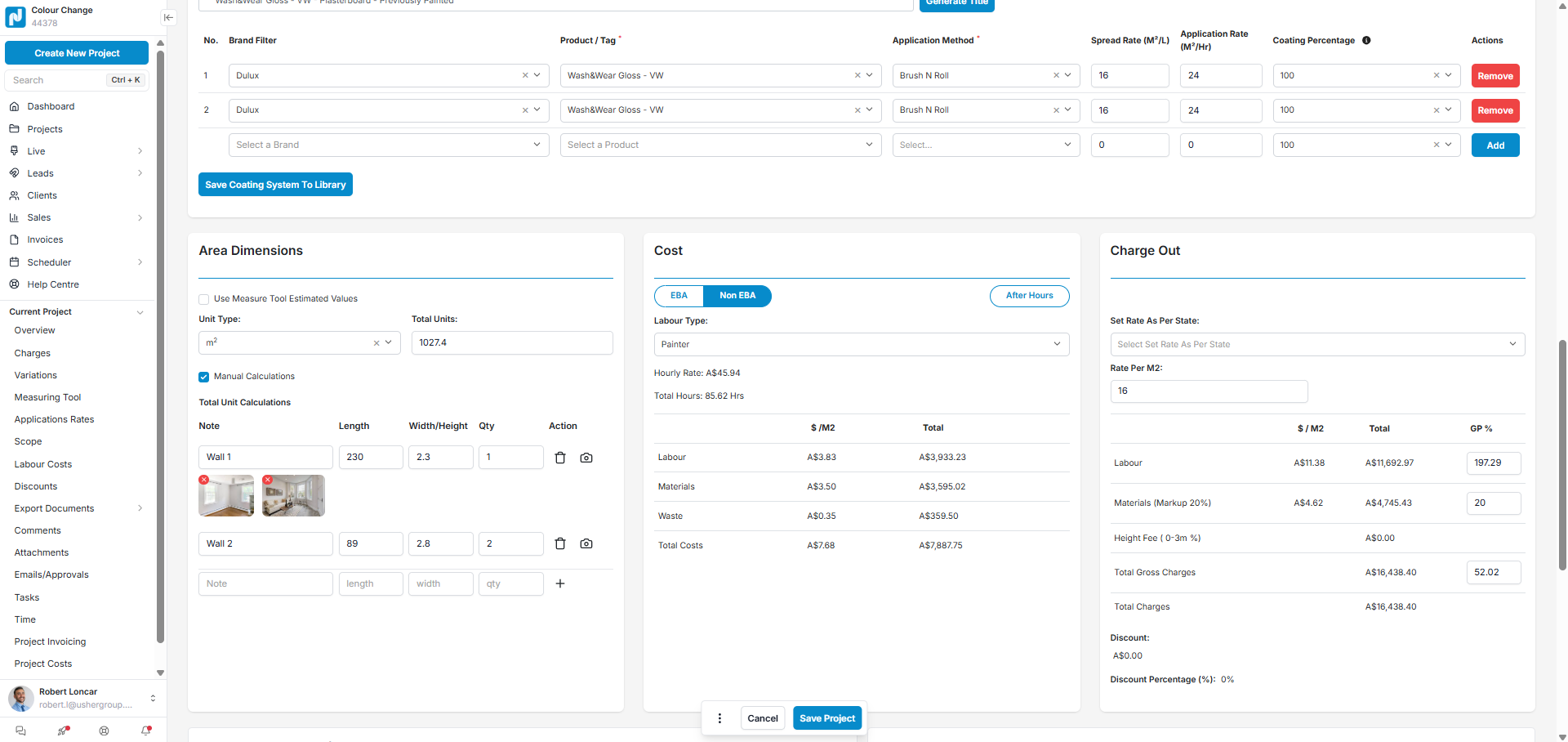
Task: Click the Dashboard icon in sidebar
Action: [14, 106]
